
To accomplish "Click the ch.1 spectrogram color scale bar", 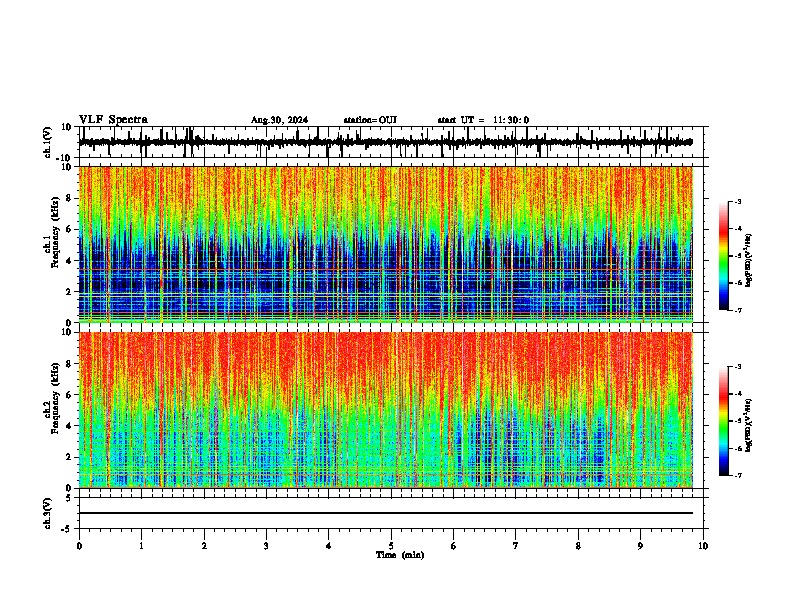I will point(724,256).
